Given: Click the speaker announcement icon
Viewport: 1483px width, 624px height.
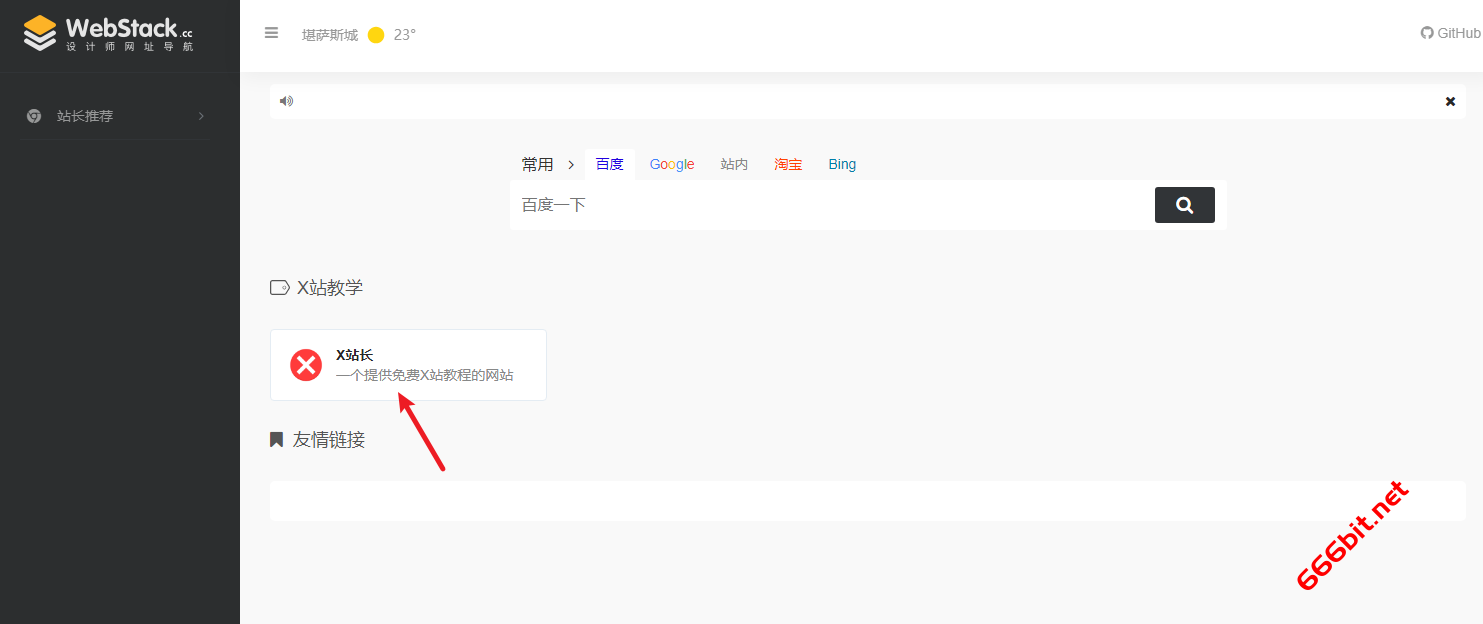Looking at the screenshot, I should [x=286, y=101].
